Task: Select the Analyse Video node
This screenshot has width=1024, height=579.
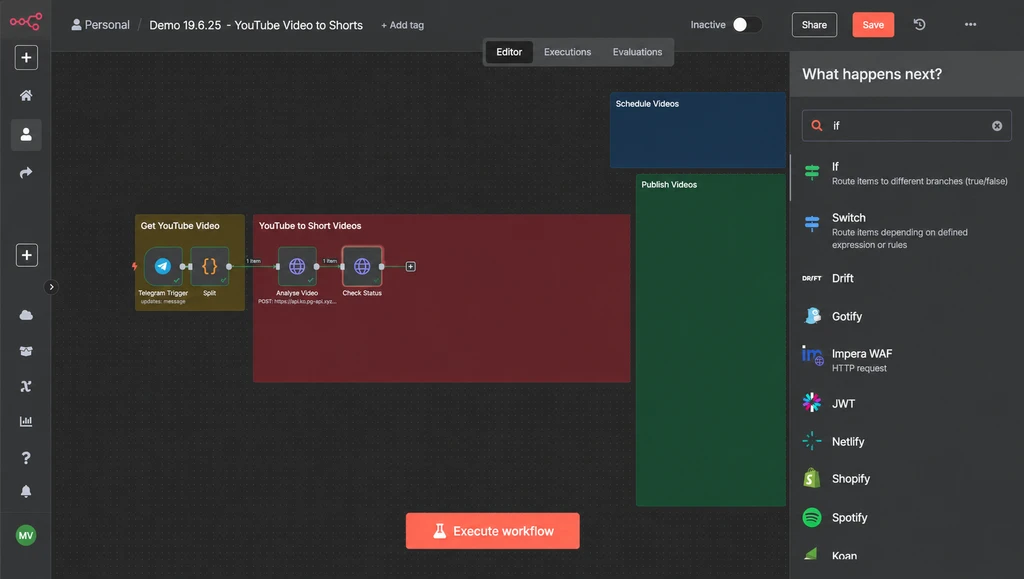Action: point(297,266)
